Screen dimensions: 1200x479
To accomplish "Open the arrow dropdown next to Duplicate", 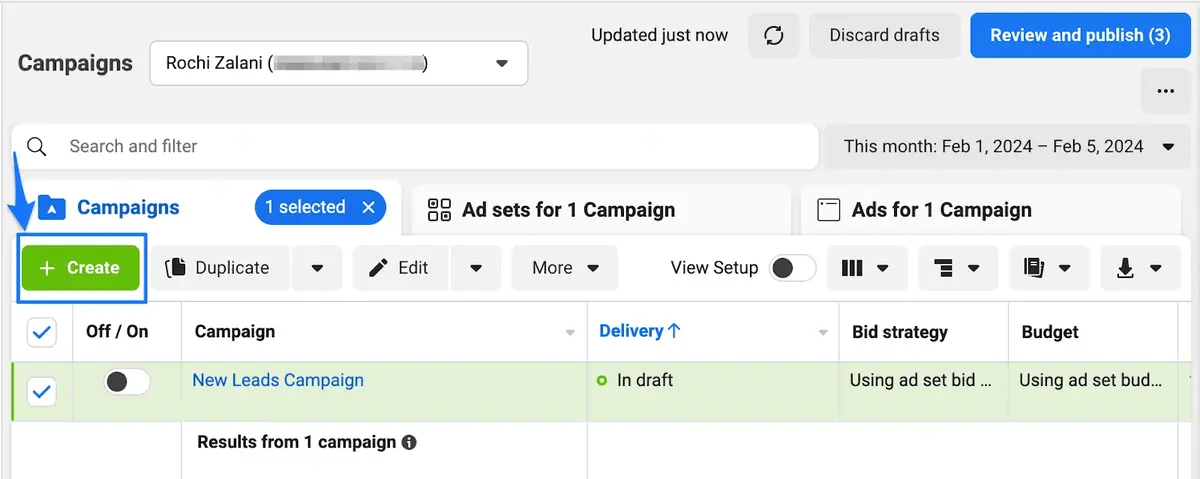I will point(317,268).
